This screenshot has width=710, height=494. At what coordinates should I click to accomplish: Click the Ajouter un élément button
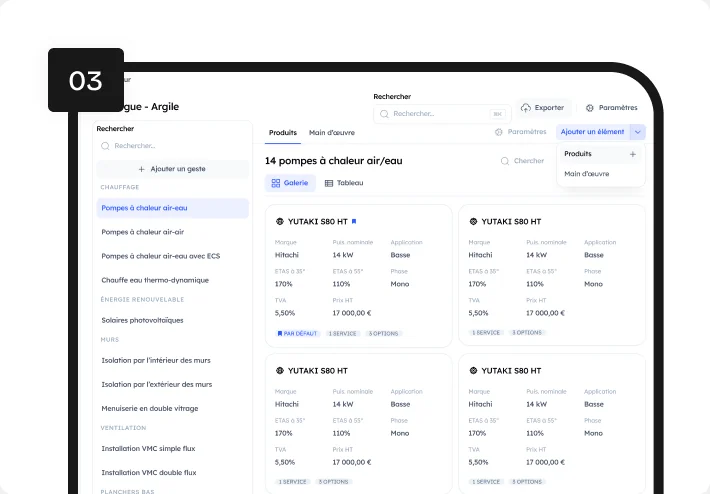(592, 132)
